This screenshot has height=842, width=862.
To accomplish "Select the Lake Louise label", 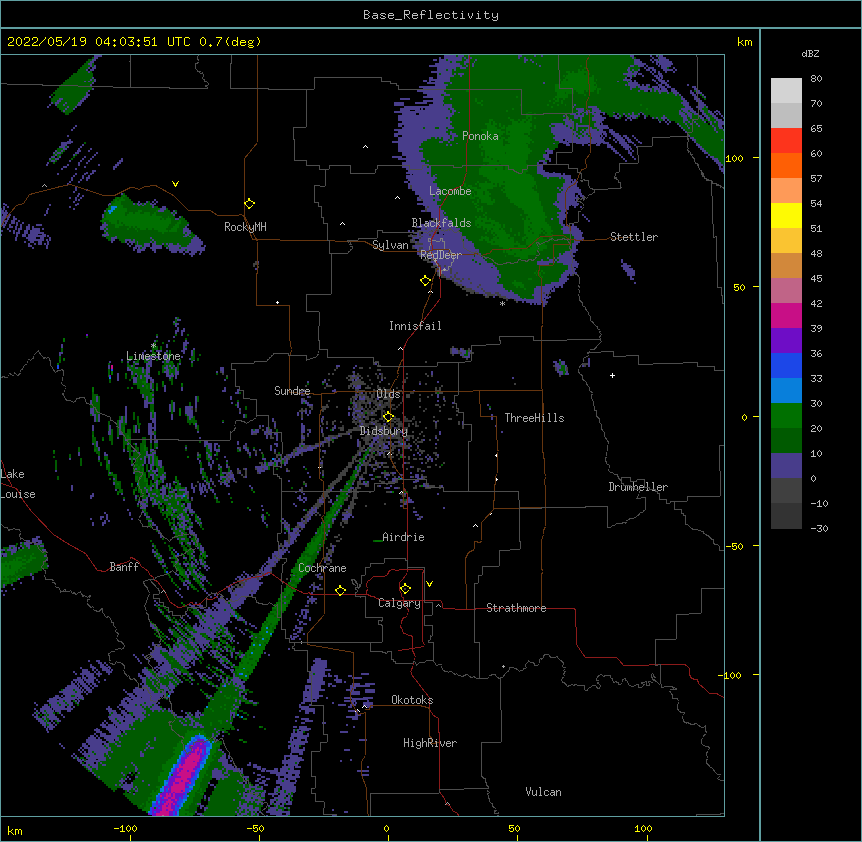I will pyautogui.click(x=18, y=484).
